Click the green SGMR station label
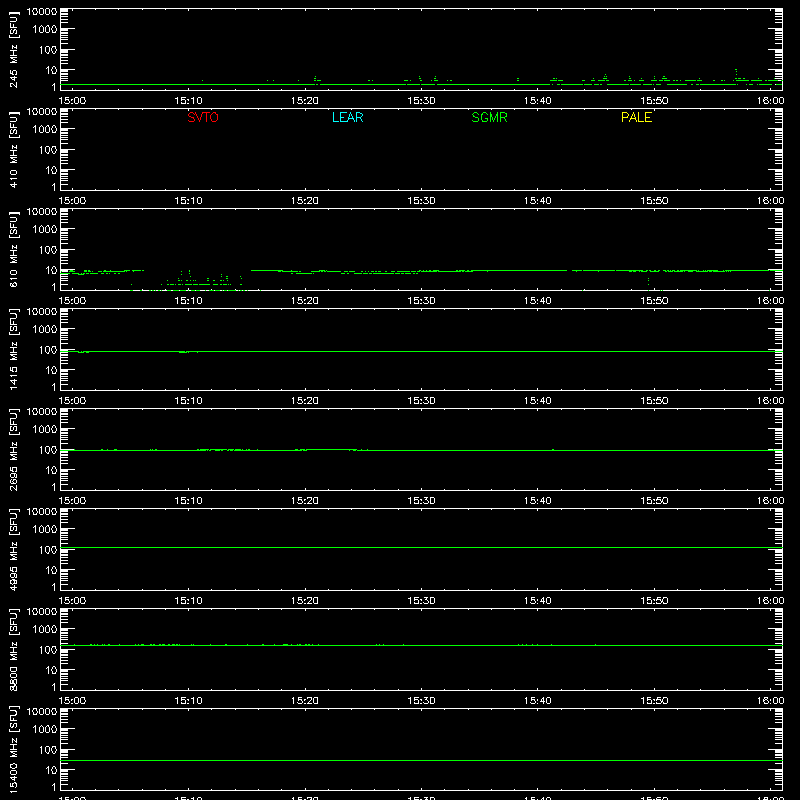Viewport: 800px width, 800px height. pyautogui.click(x=489, y=117)
